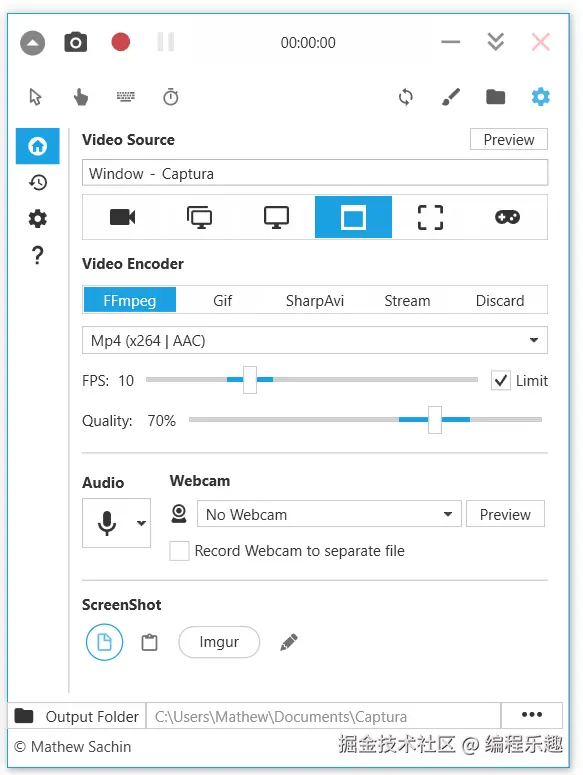Viewport: 583px width, 775px height.
Task: Open the recent history sidebar tab
Action: coord(38,182)
